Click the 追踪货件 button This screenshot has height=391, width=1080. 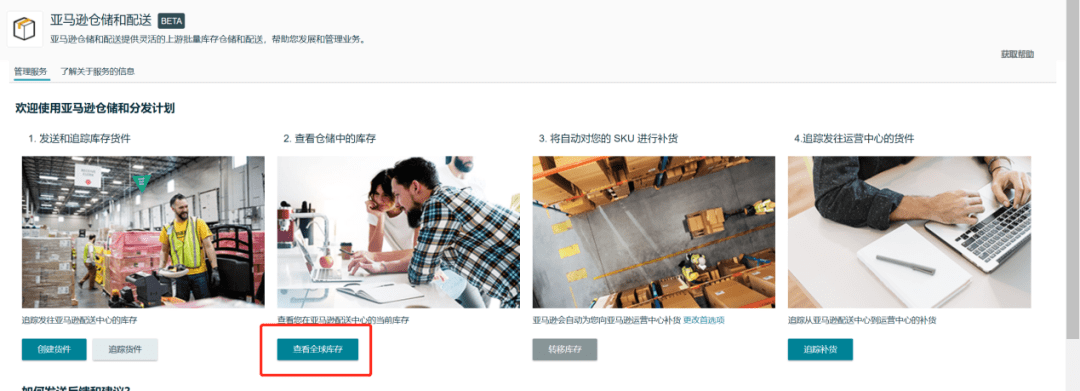coord(125,349)
